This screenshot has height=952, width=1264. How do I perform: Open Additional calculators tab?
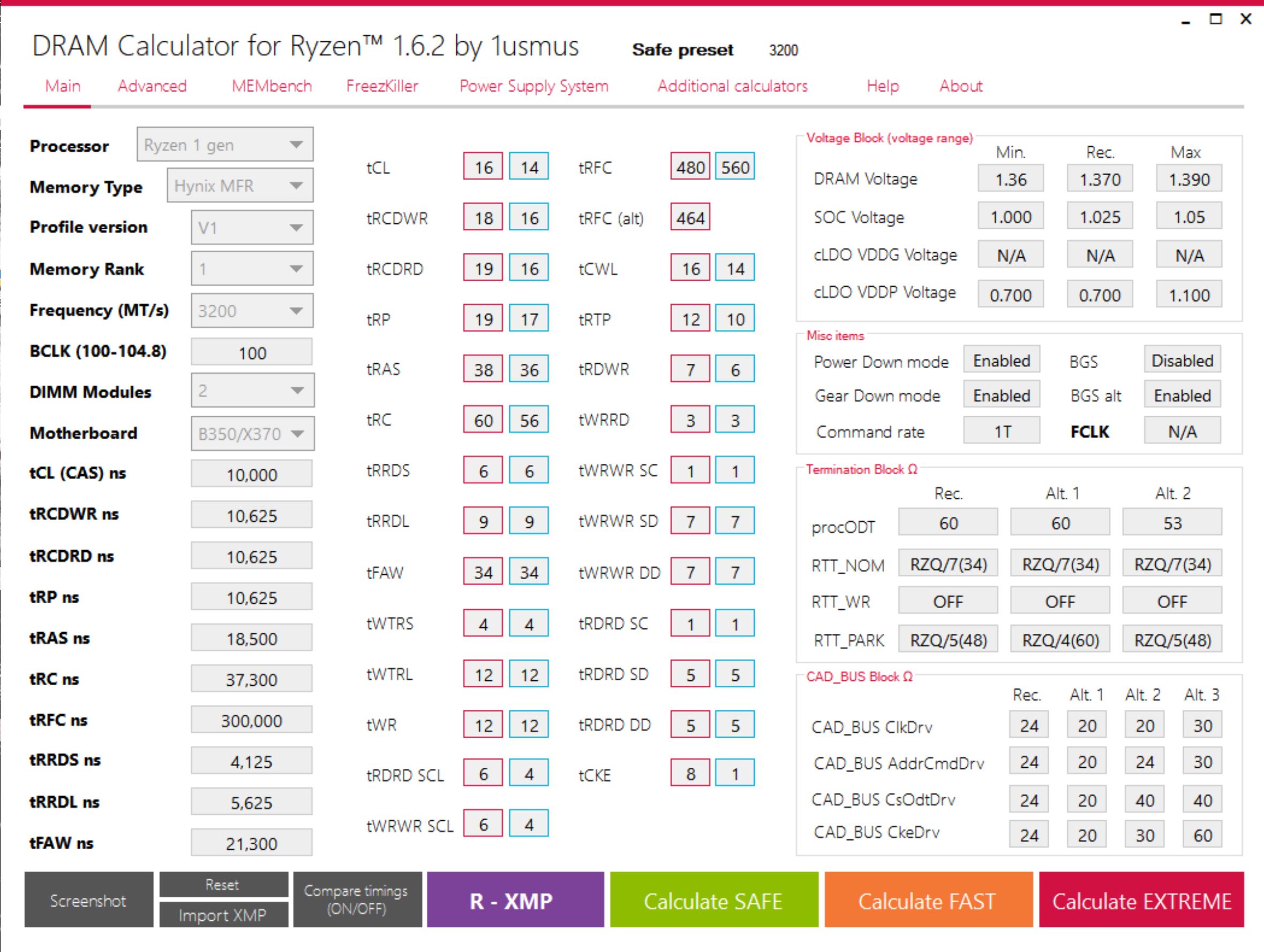(733, 86)
